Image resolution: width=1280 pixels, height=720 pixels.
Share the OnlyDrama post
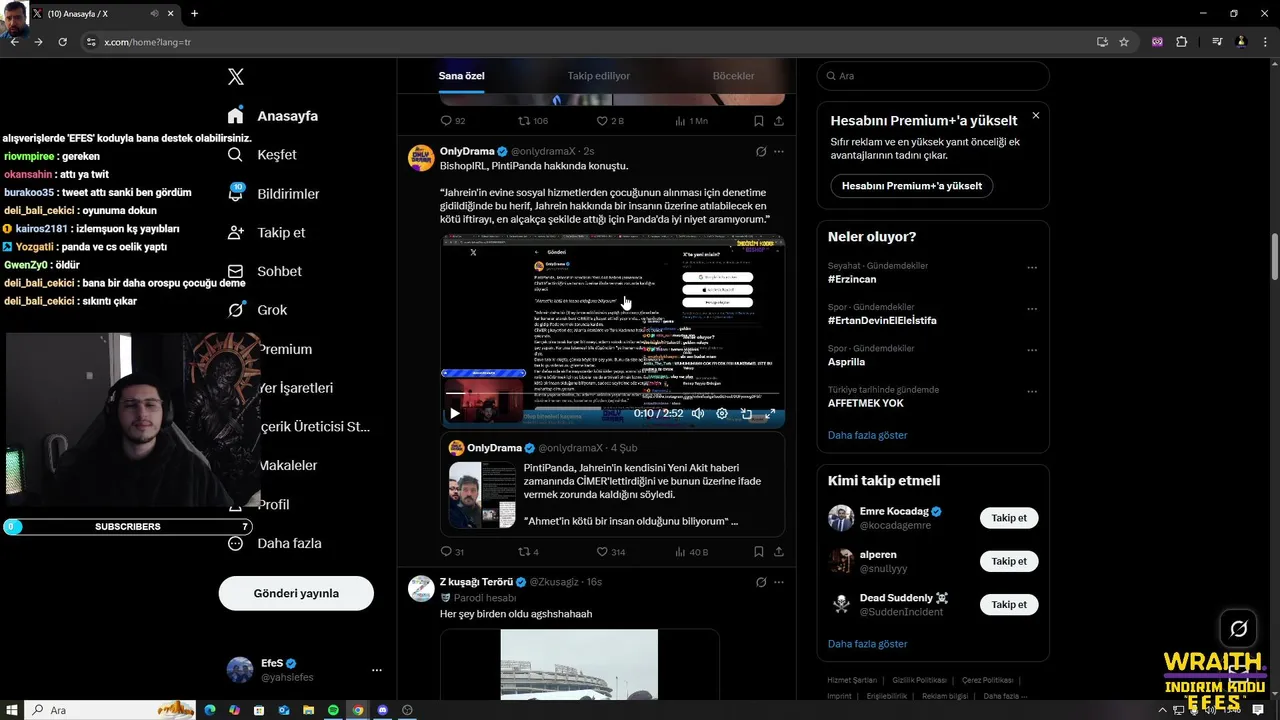[779, 551]
